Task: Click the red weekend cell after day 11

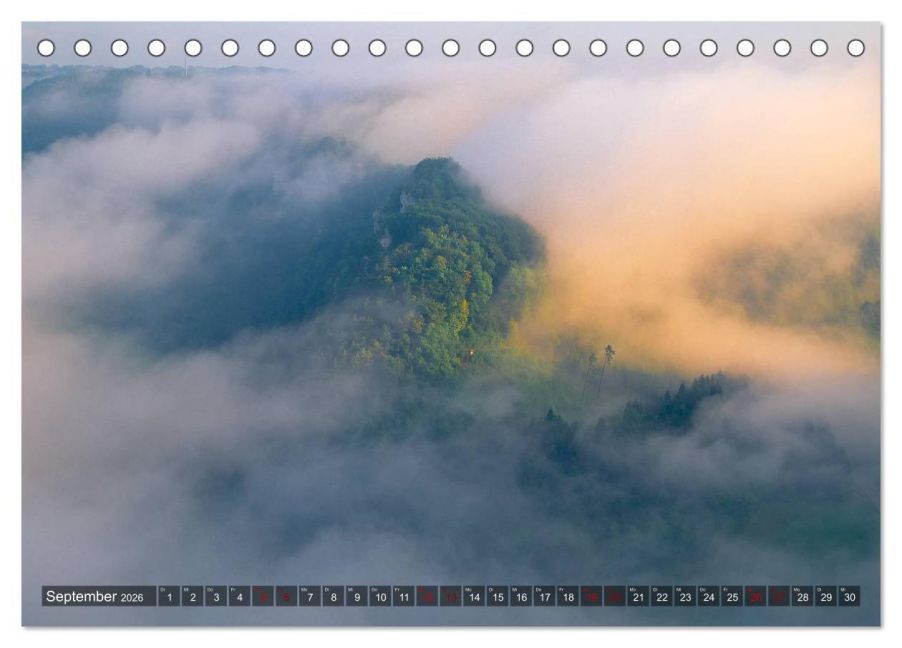Action: click(427, 597)
